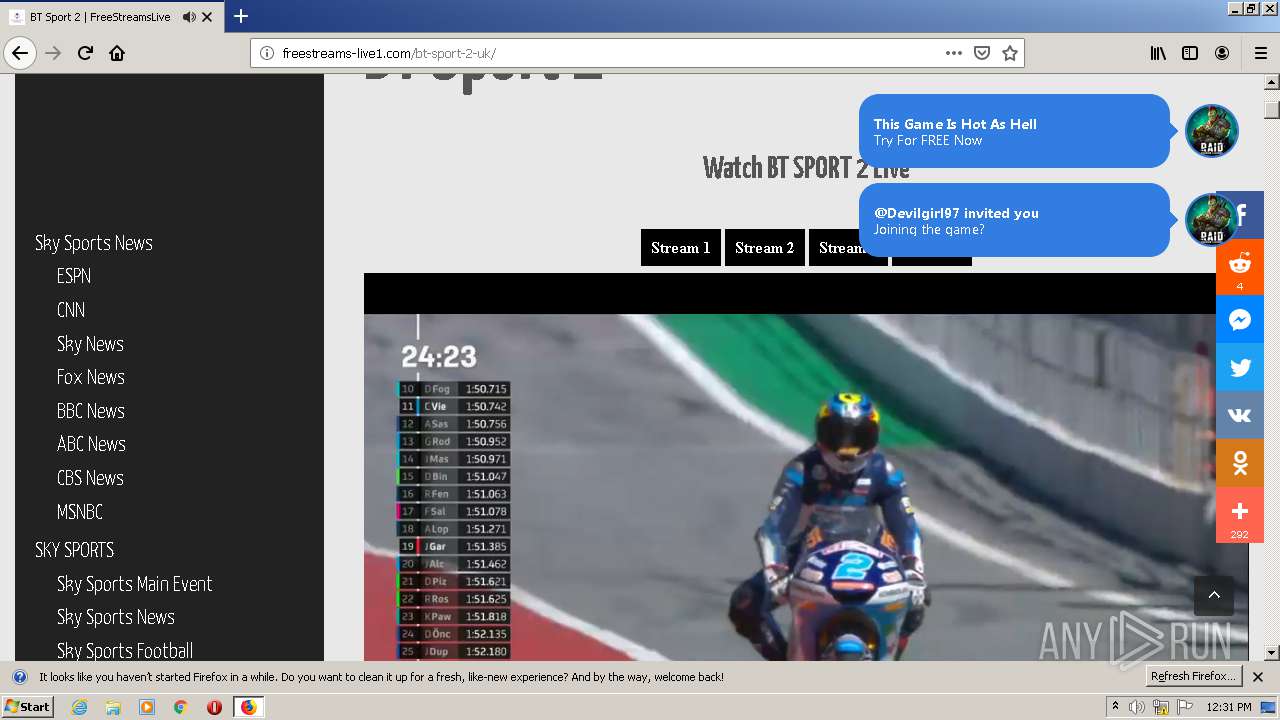This screenshot has width=1280, height=720.
Task: Open Firefox account icon
Action: (1222, 53)
